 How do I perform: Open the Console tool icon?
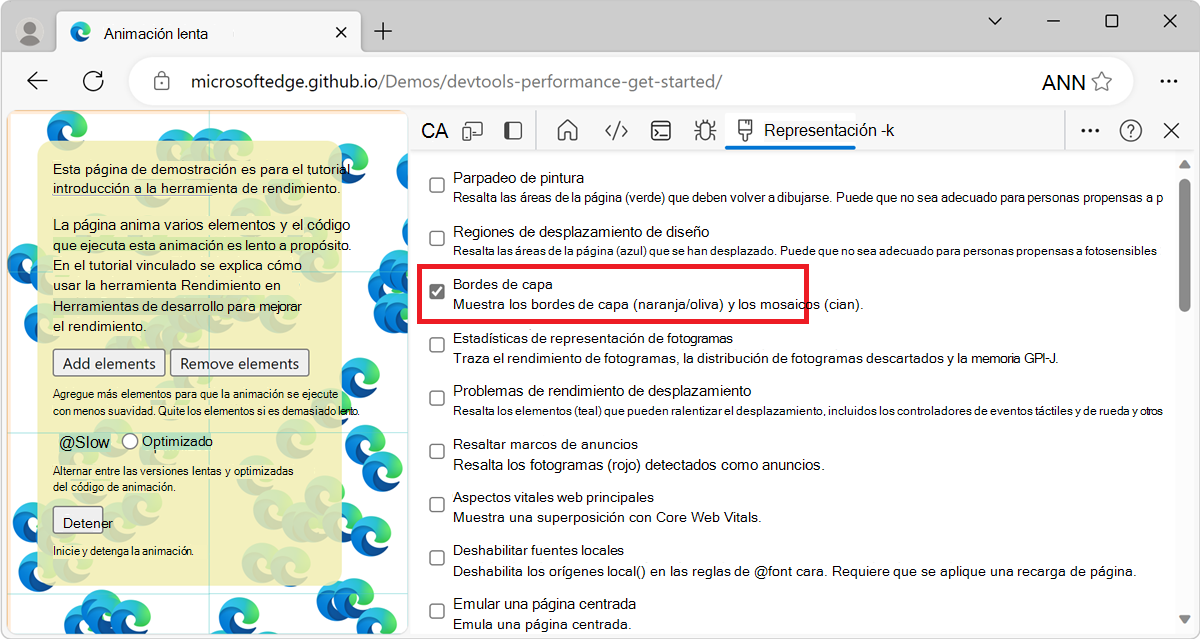coord(661,130)
